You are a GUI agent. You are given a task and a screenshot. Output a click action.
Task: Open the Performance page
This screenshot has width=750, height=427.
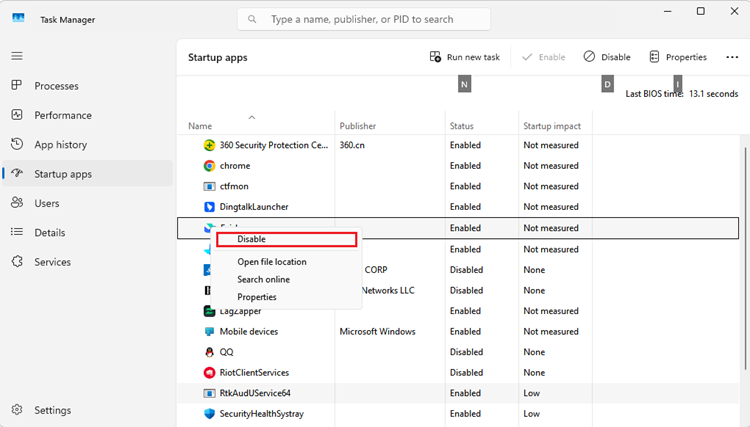tap(63, 115)
